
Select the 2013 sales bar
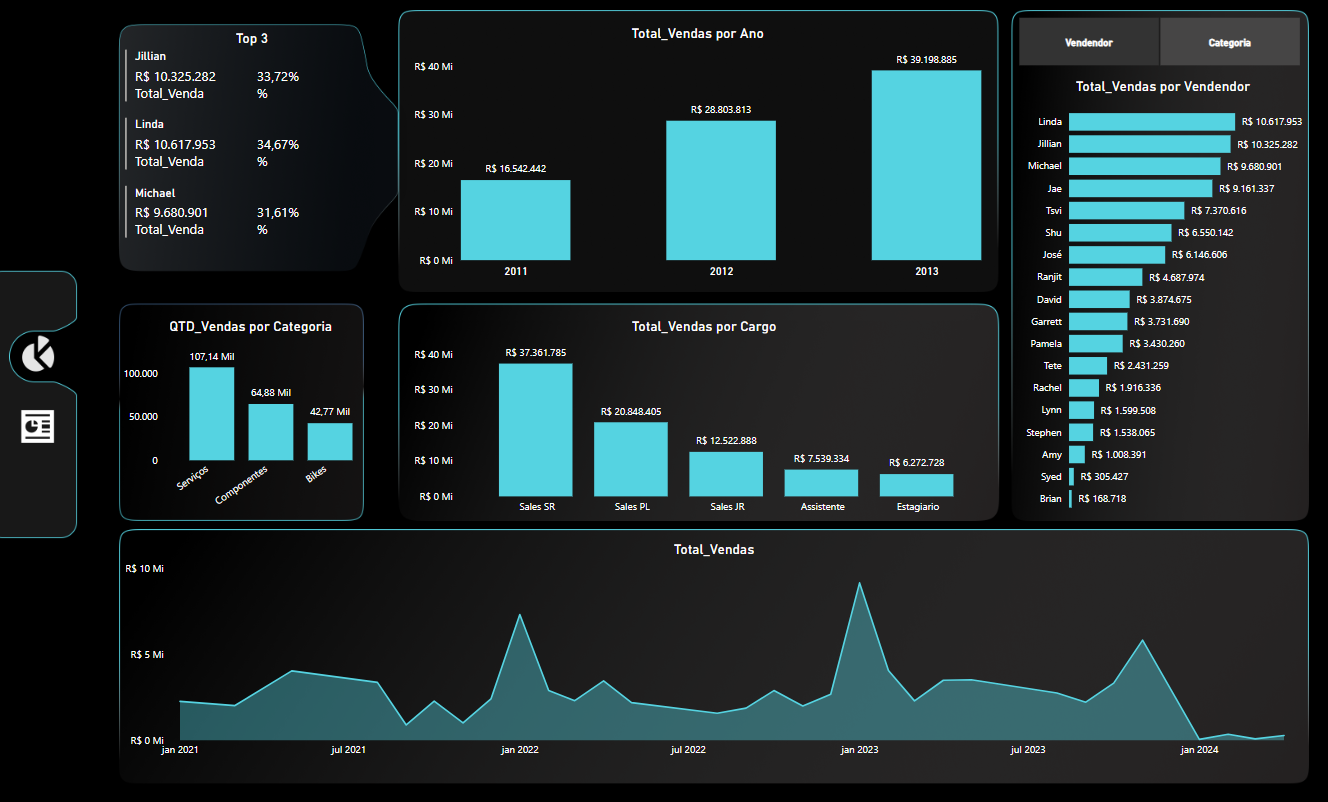point(926,165)
